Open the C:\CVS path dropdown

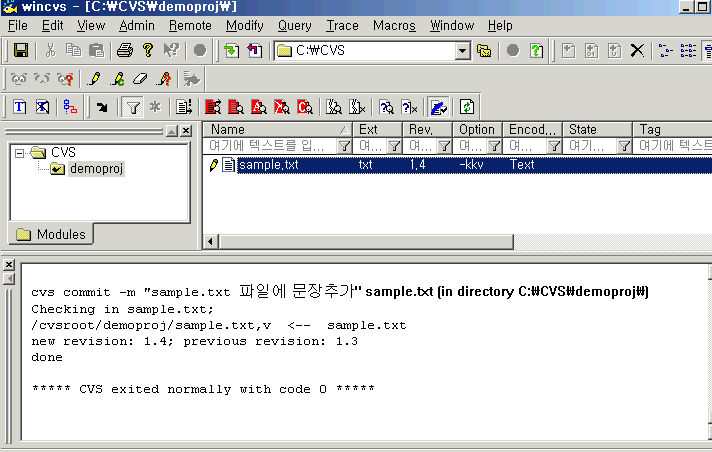tap(463, 50)
